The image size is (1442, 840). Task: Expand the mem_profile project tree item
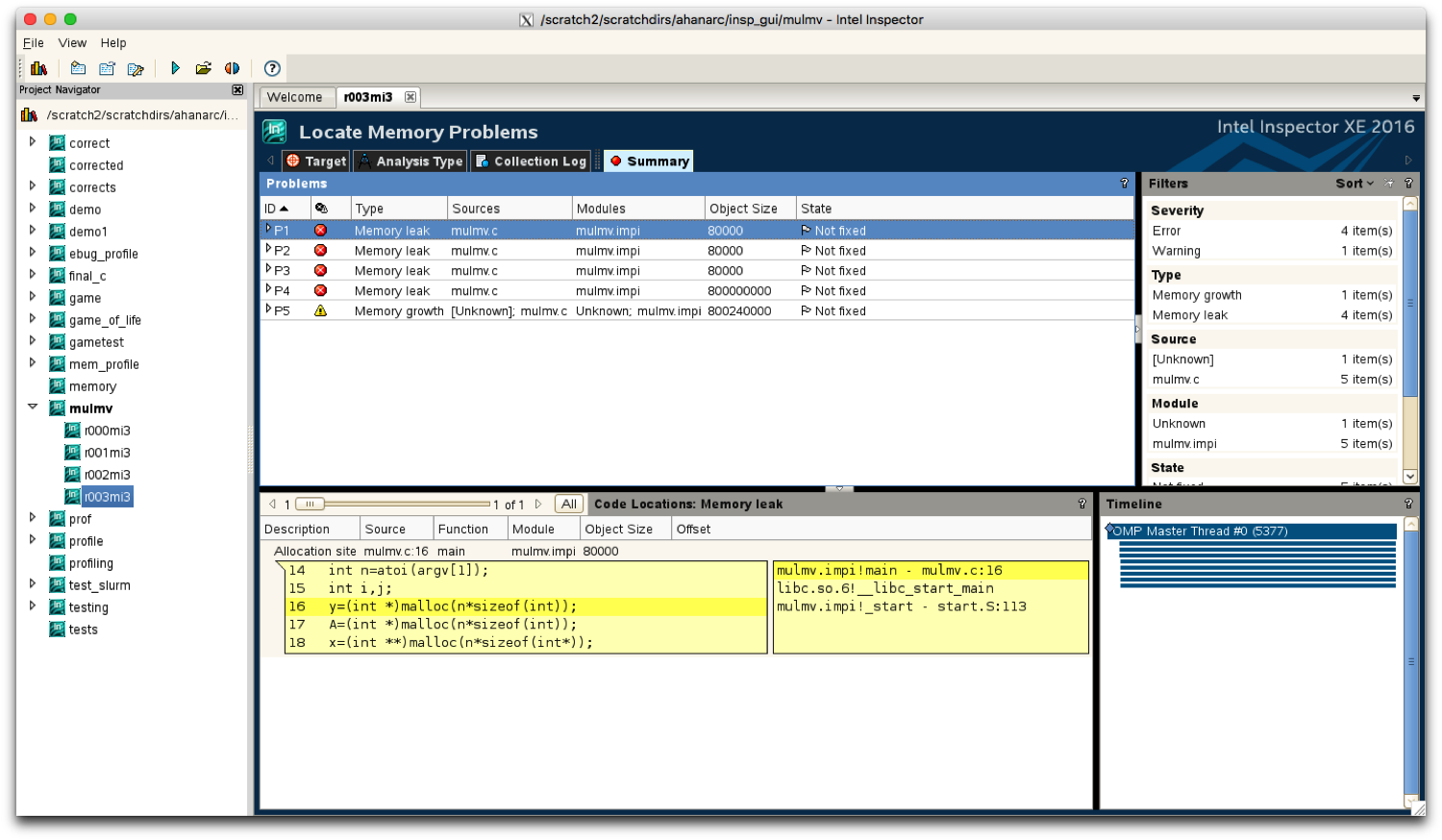[x=33, y=363]
